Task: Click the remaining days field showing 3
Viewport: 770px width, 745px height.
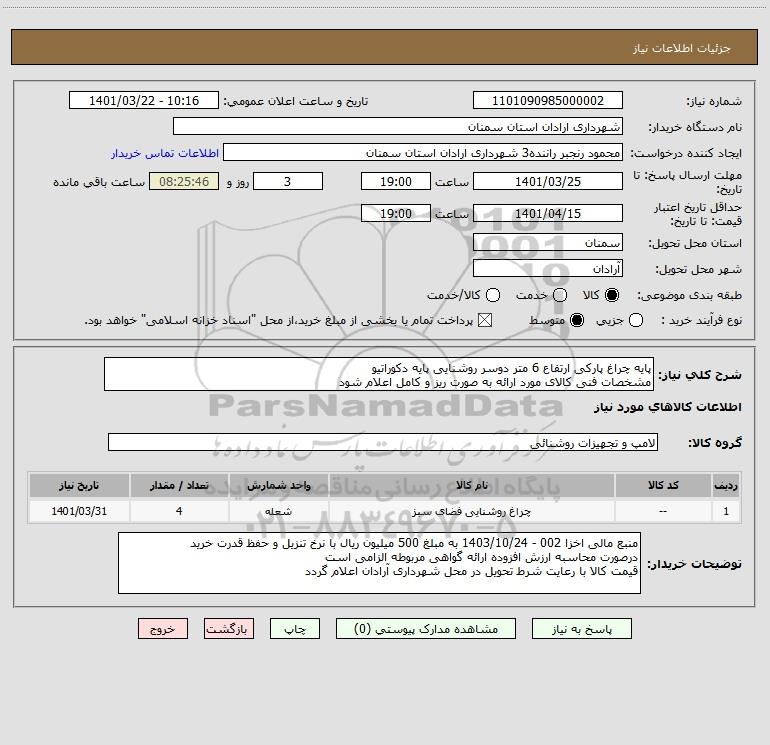Action: coord(288,181)
